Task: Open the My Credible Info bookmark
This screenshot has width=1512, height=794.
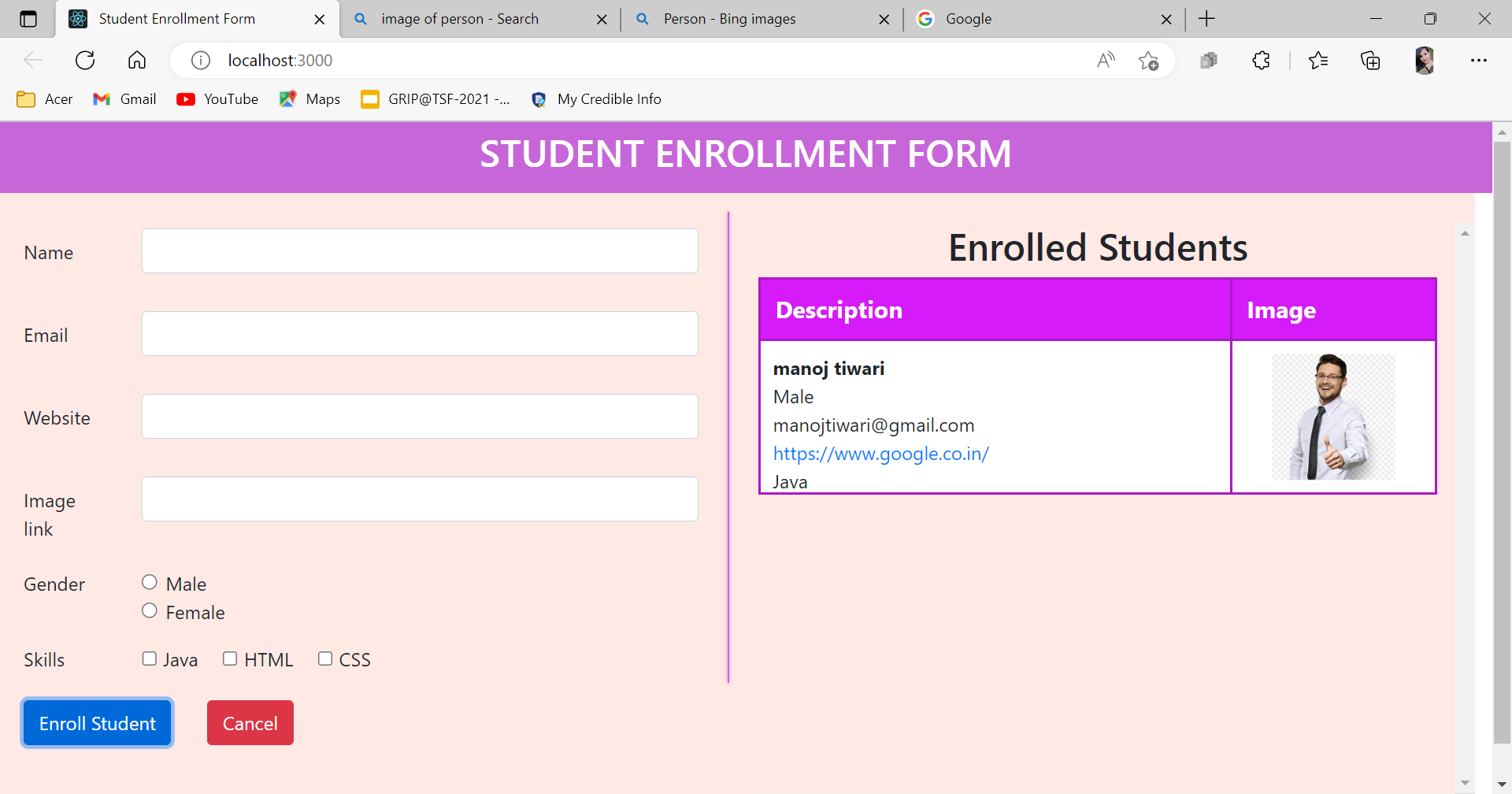Action: 596,99
